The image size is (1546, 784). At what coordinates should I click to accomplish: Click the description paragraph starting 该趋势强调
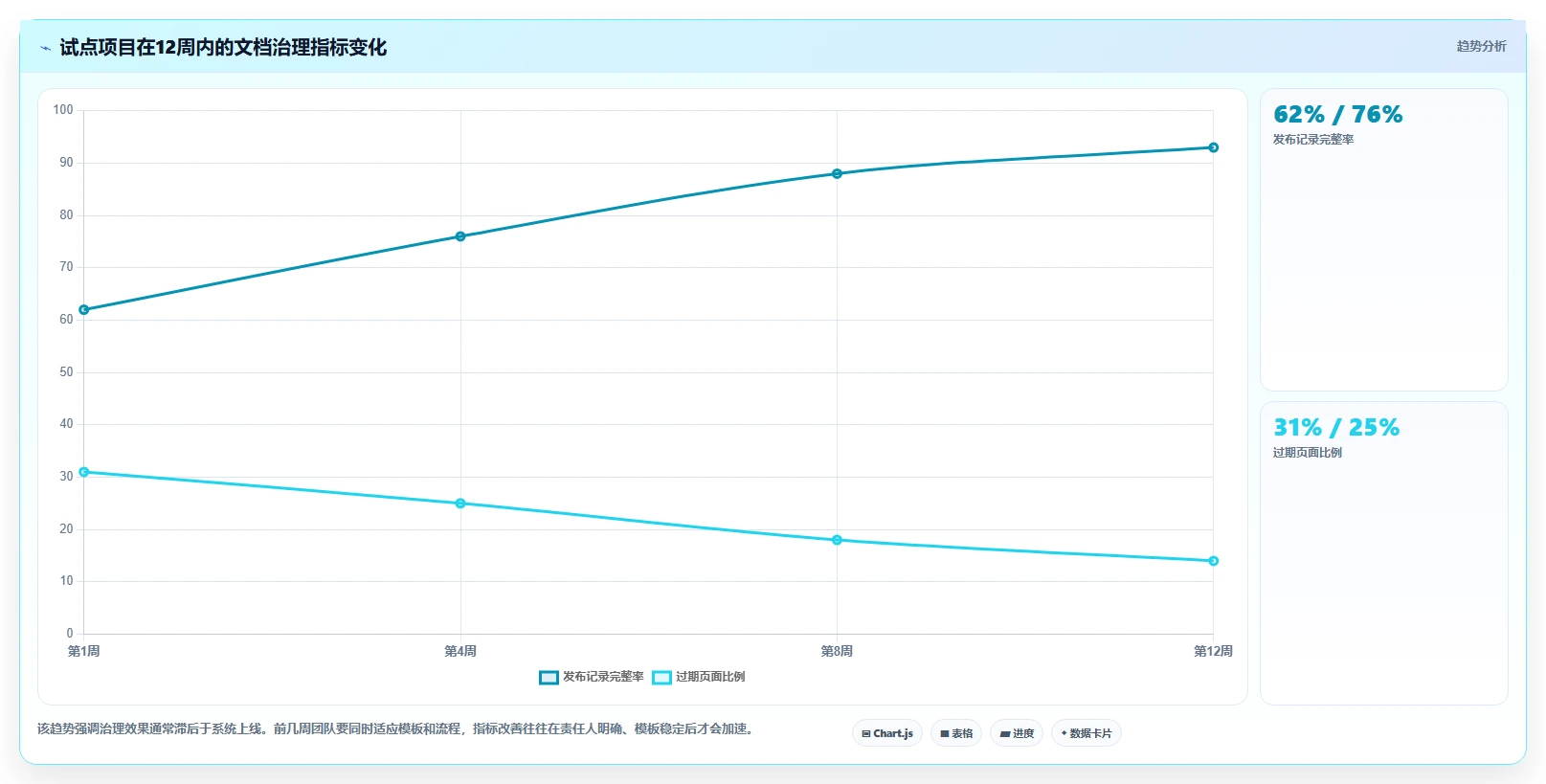click(x=397, y=729)
